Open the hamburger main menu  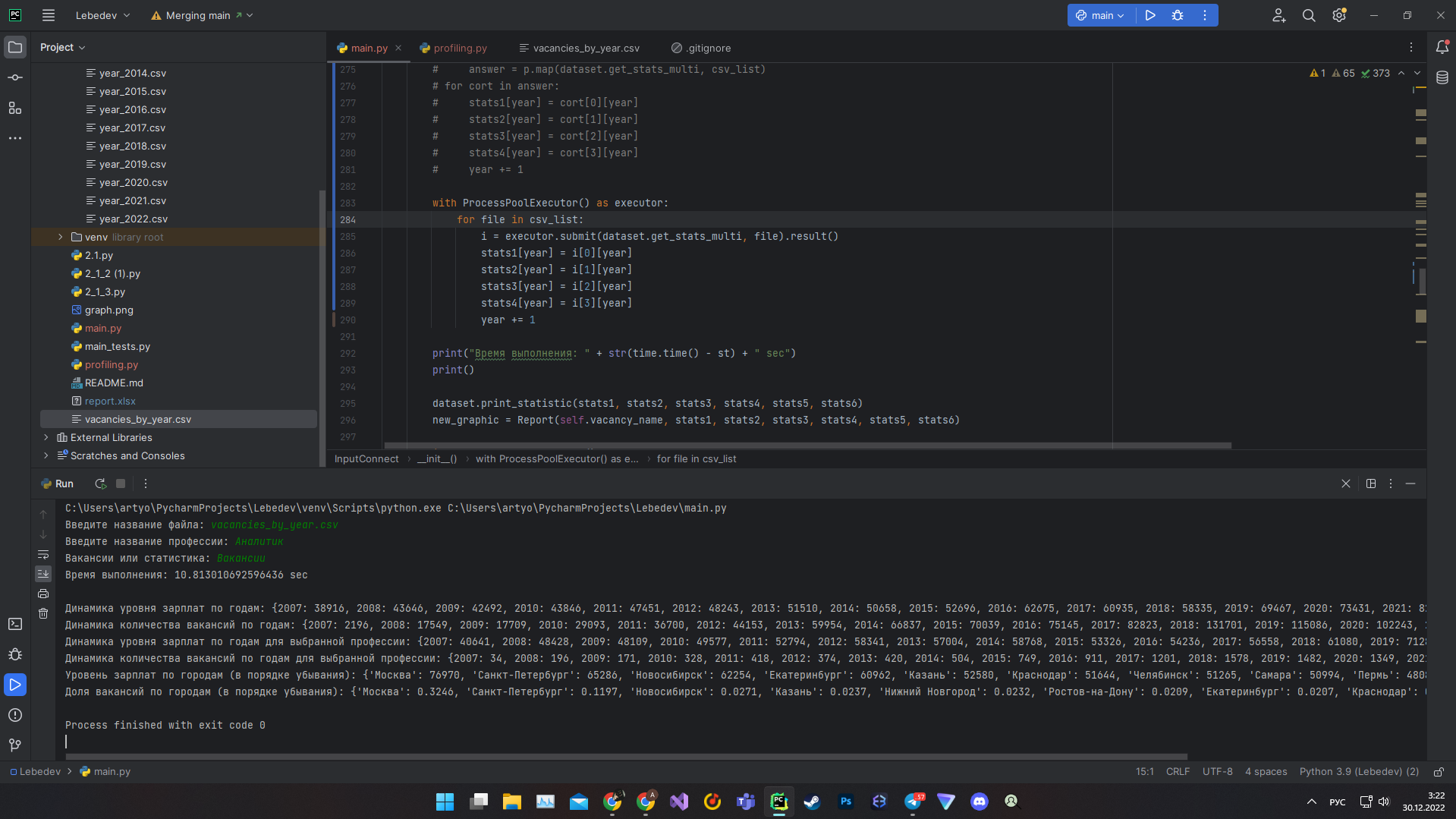pyautogui.click(x=48, y=15)
